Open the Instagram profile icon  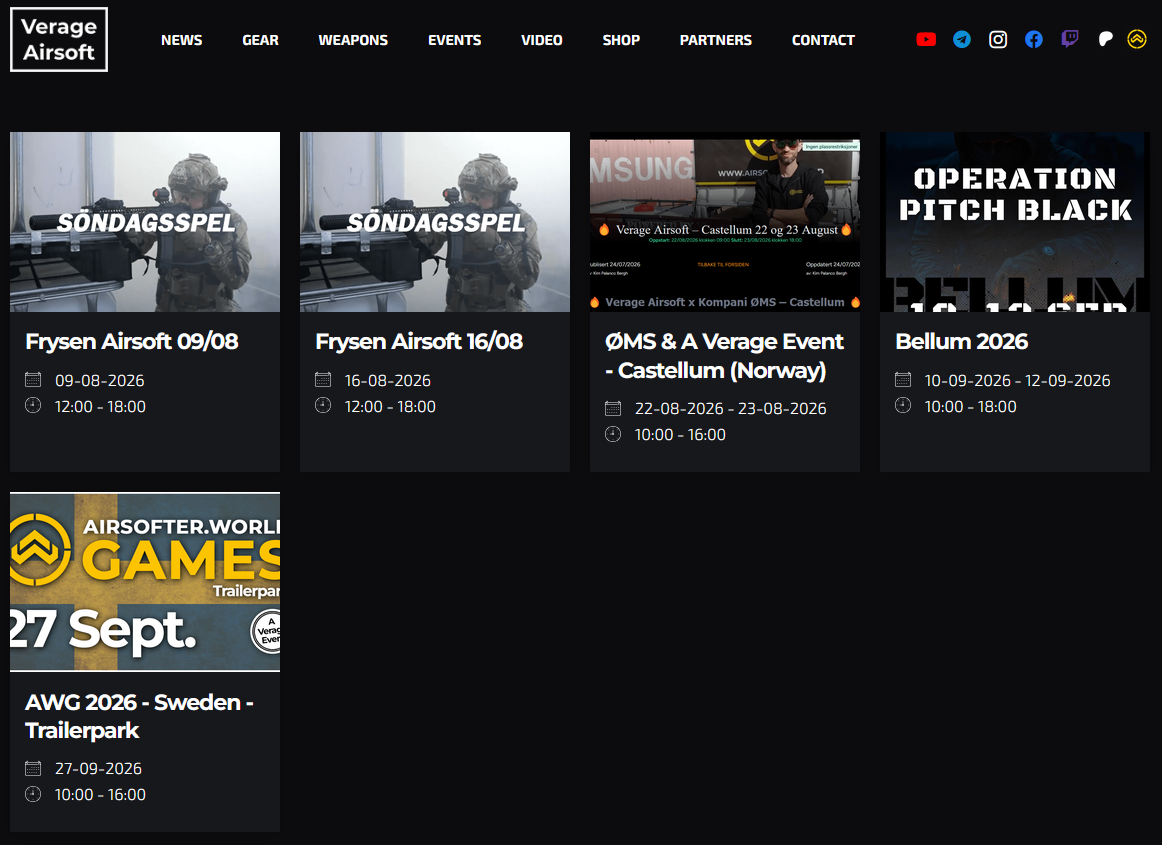coord(997,39)
